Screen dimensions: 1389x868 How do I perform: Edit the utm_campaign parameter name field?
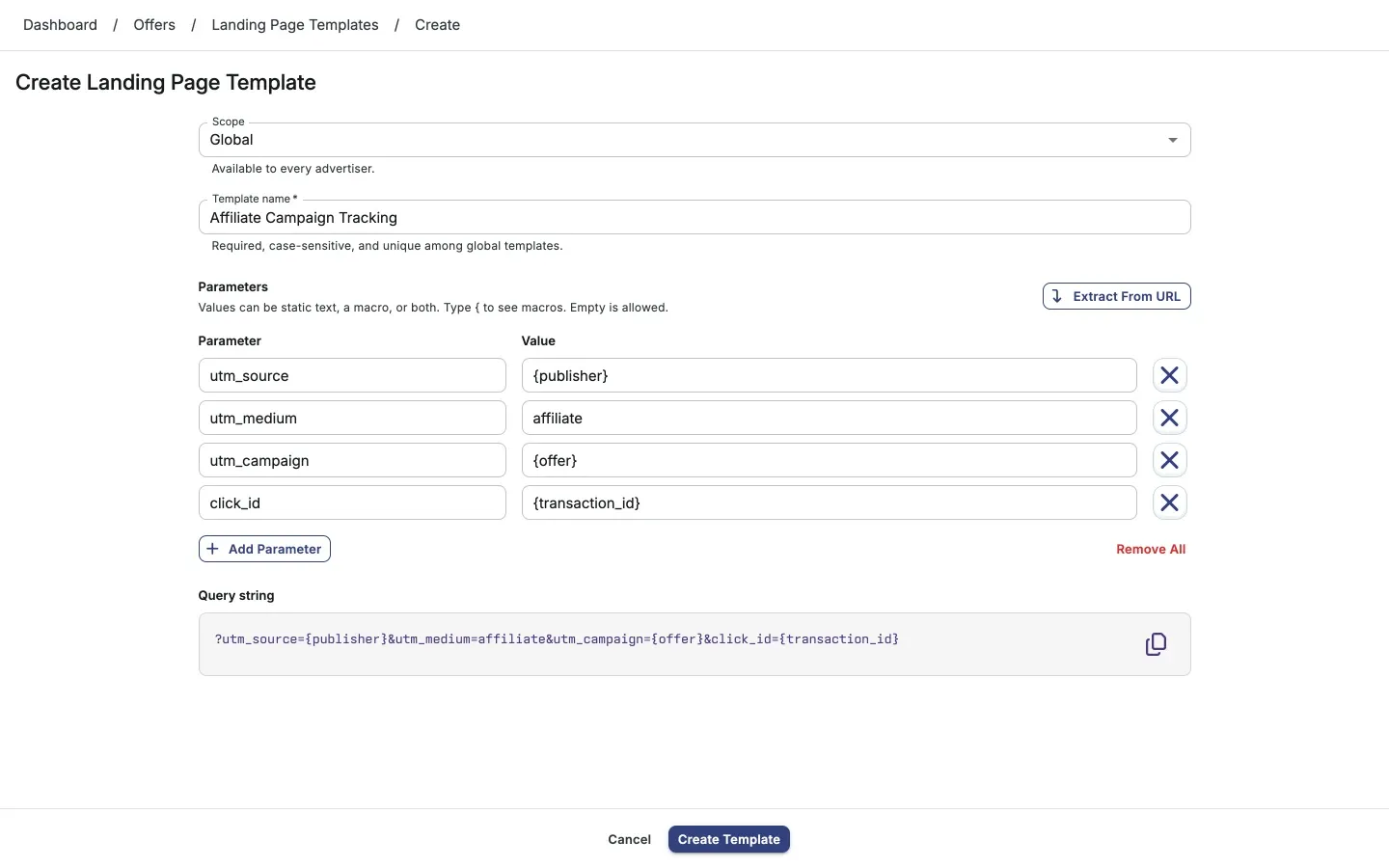pyautogui.click(x=352, y=460)
